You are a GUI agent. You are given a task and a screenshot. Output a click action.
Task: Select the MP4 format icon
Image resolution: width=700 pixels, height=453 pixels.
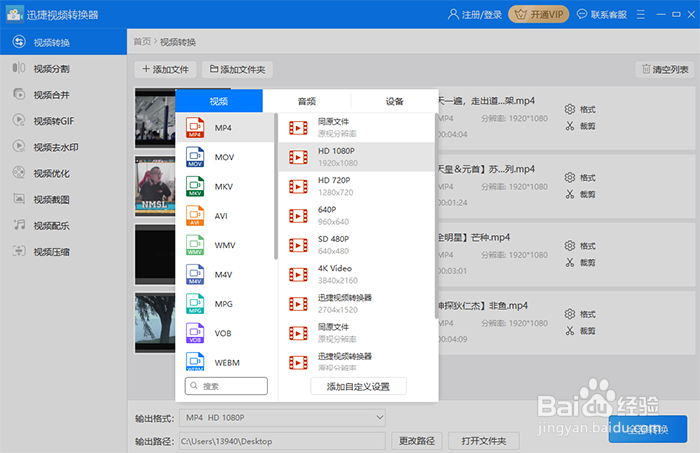(x=195, y=128)
